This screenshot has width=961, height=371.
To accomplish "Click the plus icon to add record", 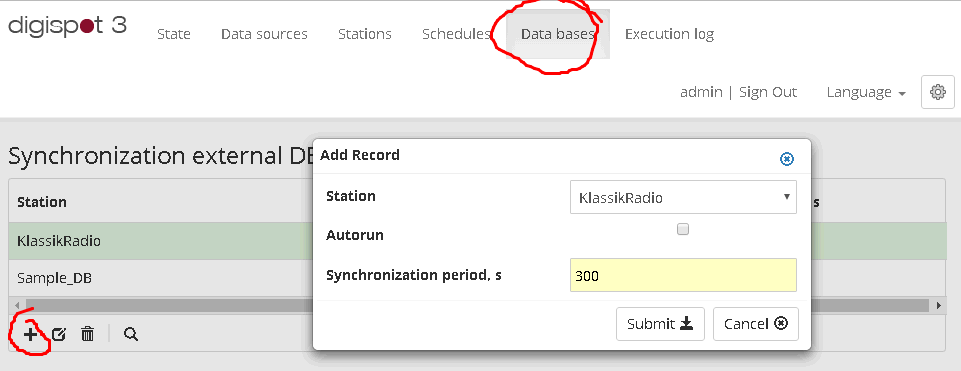I will [29, 334].
